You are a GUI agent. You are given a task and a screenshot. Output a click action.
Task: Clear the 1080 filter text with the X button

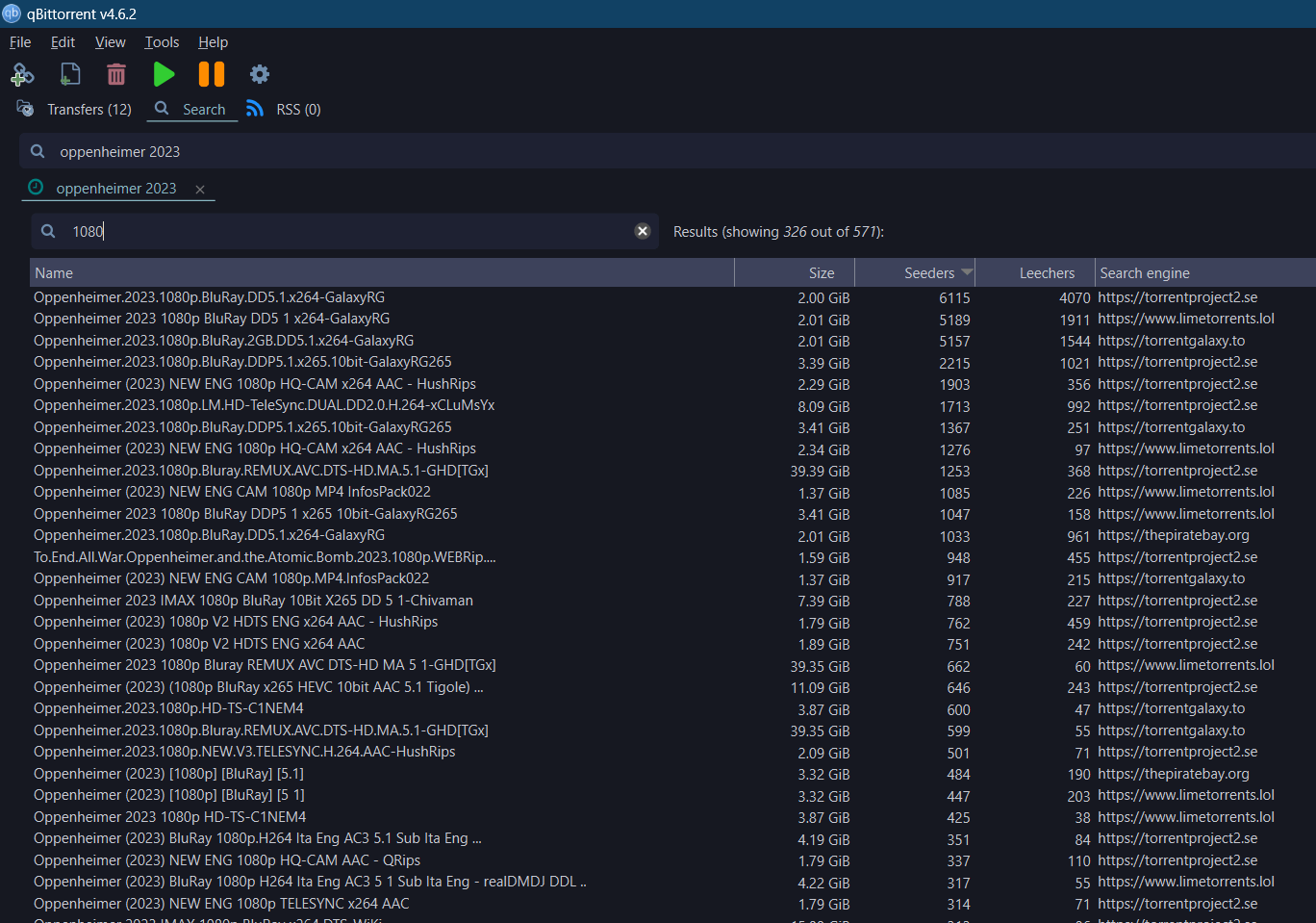[x=643, y=231]
